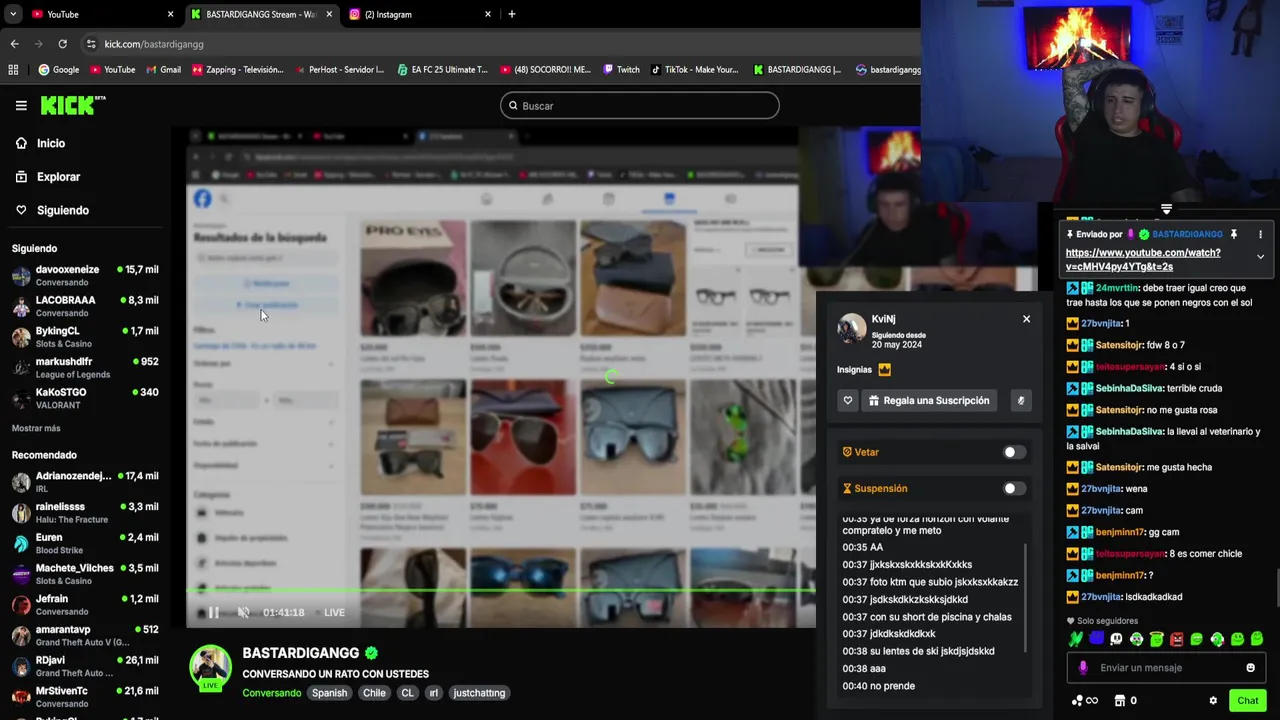
Task: Open LACOBRAAA channel in the sidebar
Action: tap(85, 306)
